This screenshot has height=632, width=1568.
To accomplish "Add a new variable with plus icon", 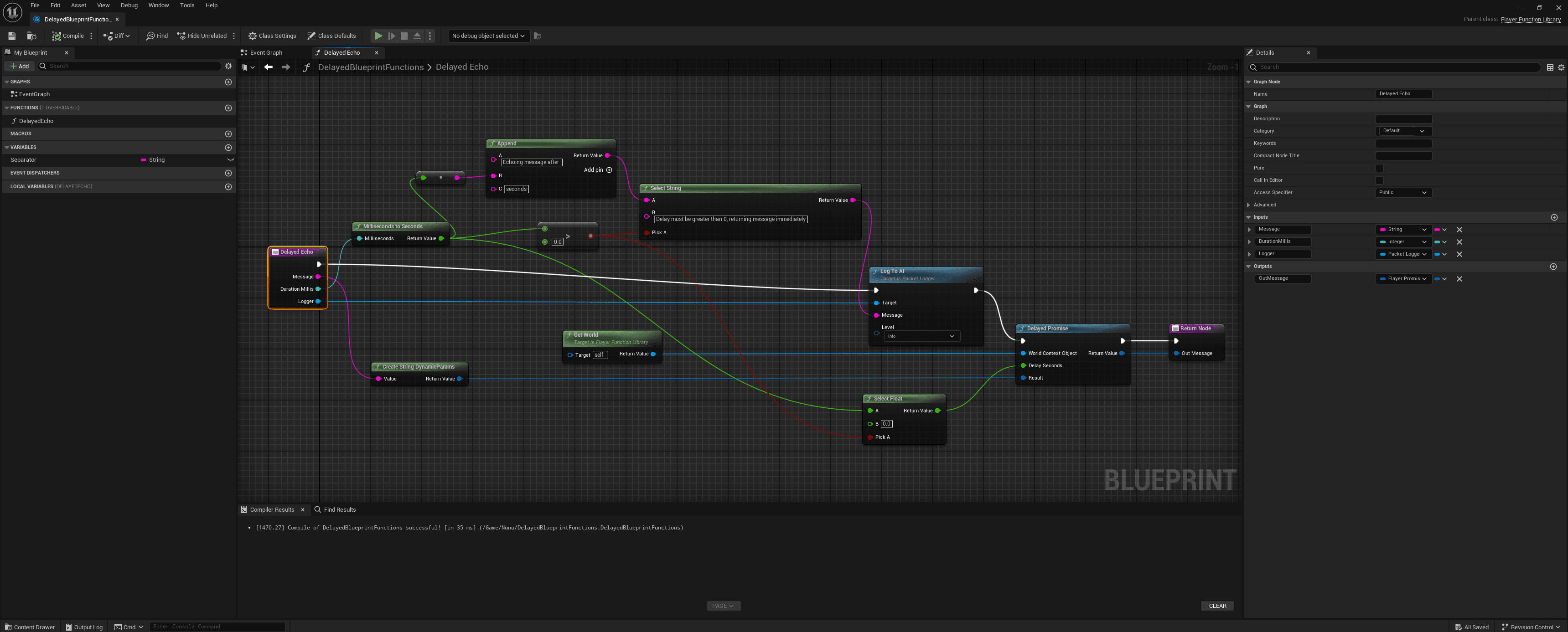I will [x=228, y=147].
